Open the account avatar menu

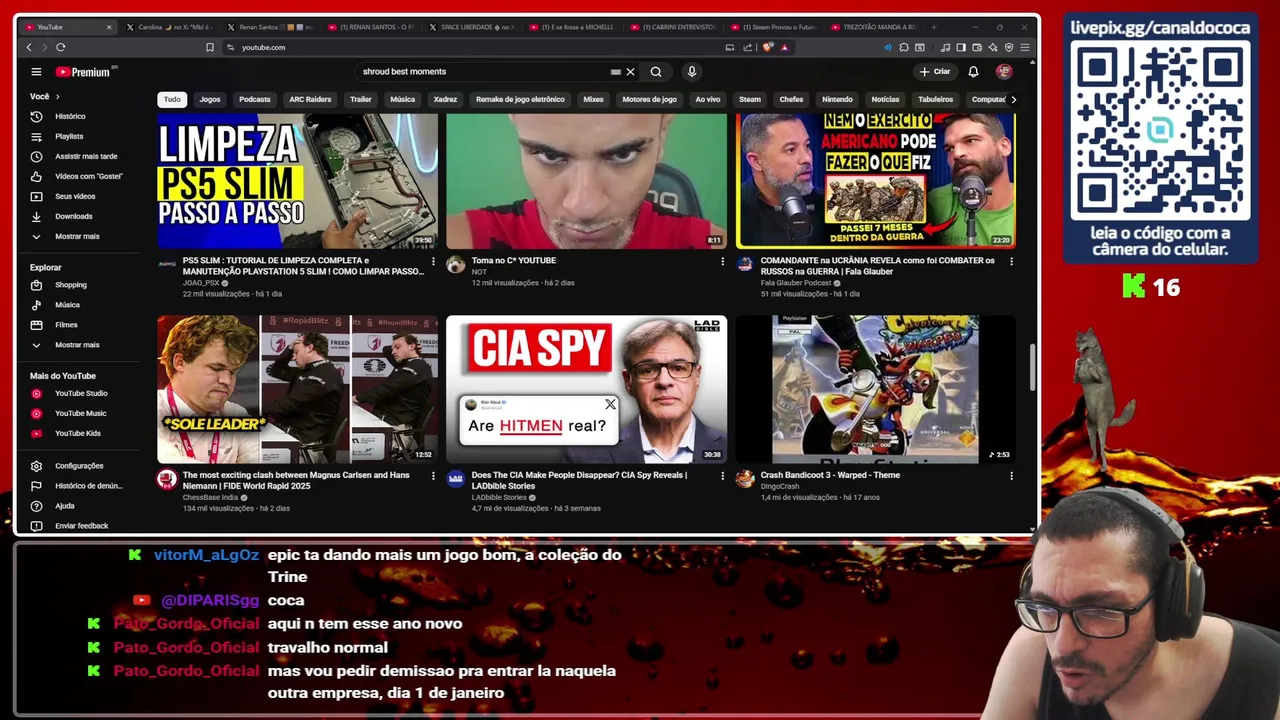[x=1004, y=72]
